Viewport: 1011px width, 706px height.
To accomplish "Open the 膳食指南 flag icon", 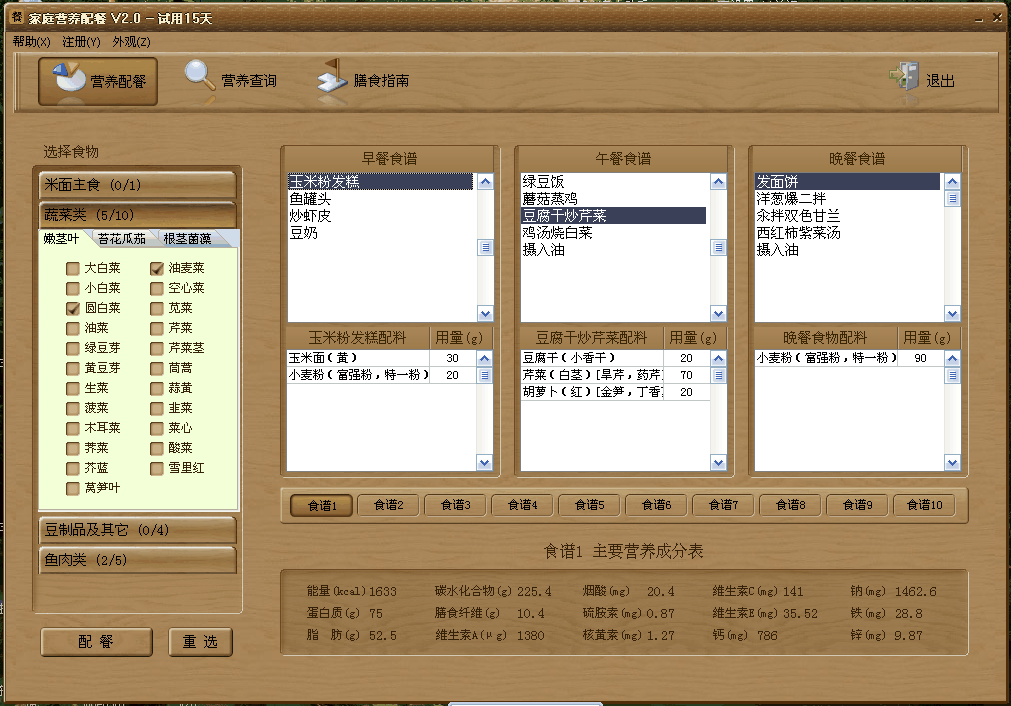I will (x=333, y=77).
